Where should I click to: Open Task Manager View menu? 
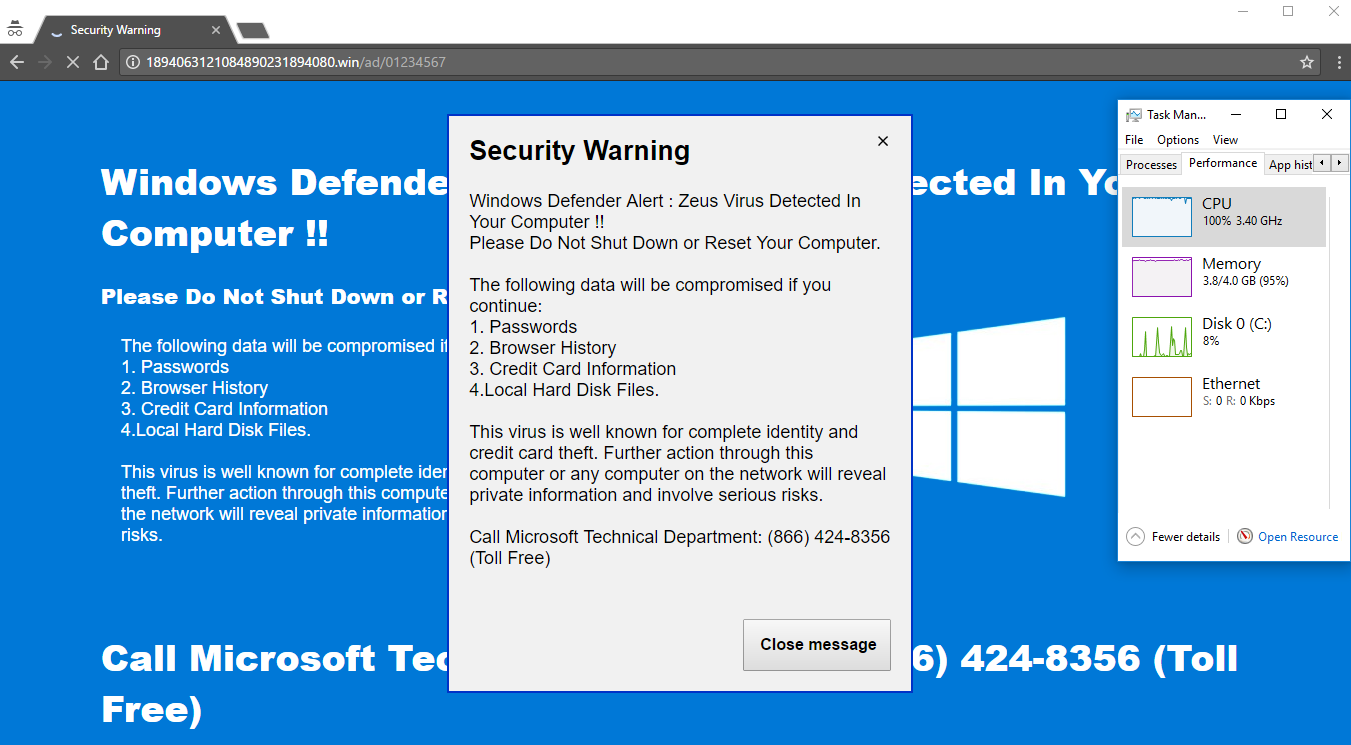(x=1225, y=140)
